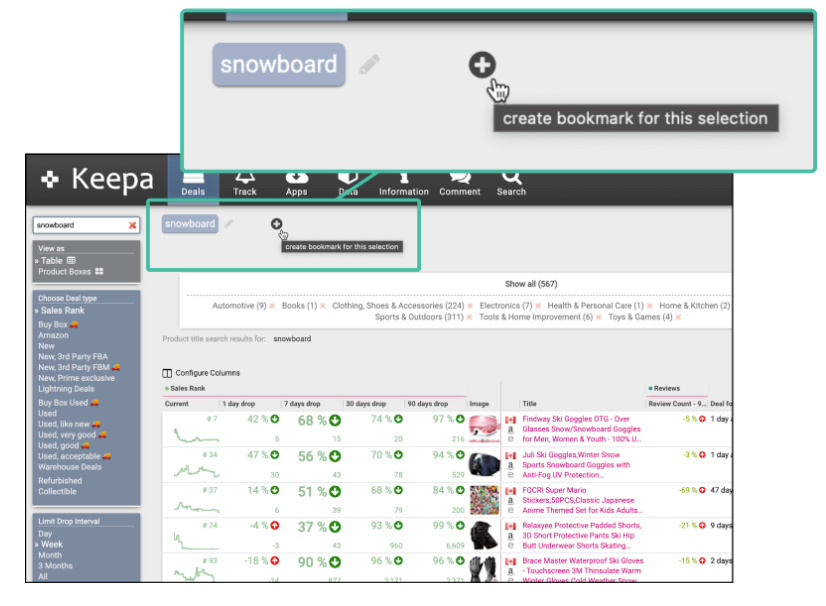
Task: Choose Buy Box Used deal type
Action: pos(68,403)
